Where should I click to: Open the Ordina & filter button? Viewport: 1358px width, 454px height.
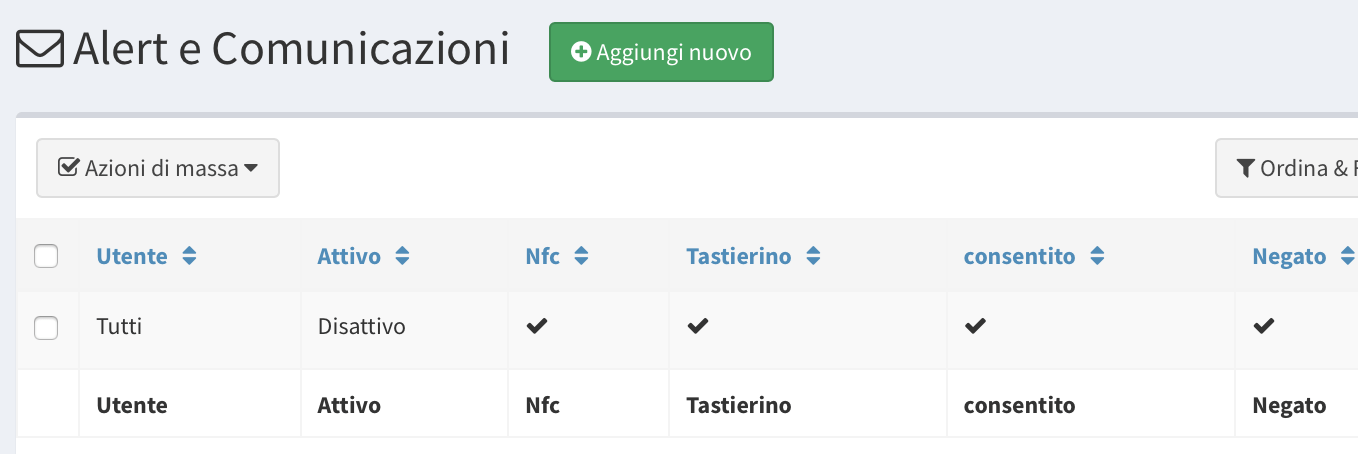click(1290, 168)
